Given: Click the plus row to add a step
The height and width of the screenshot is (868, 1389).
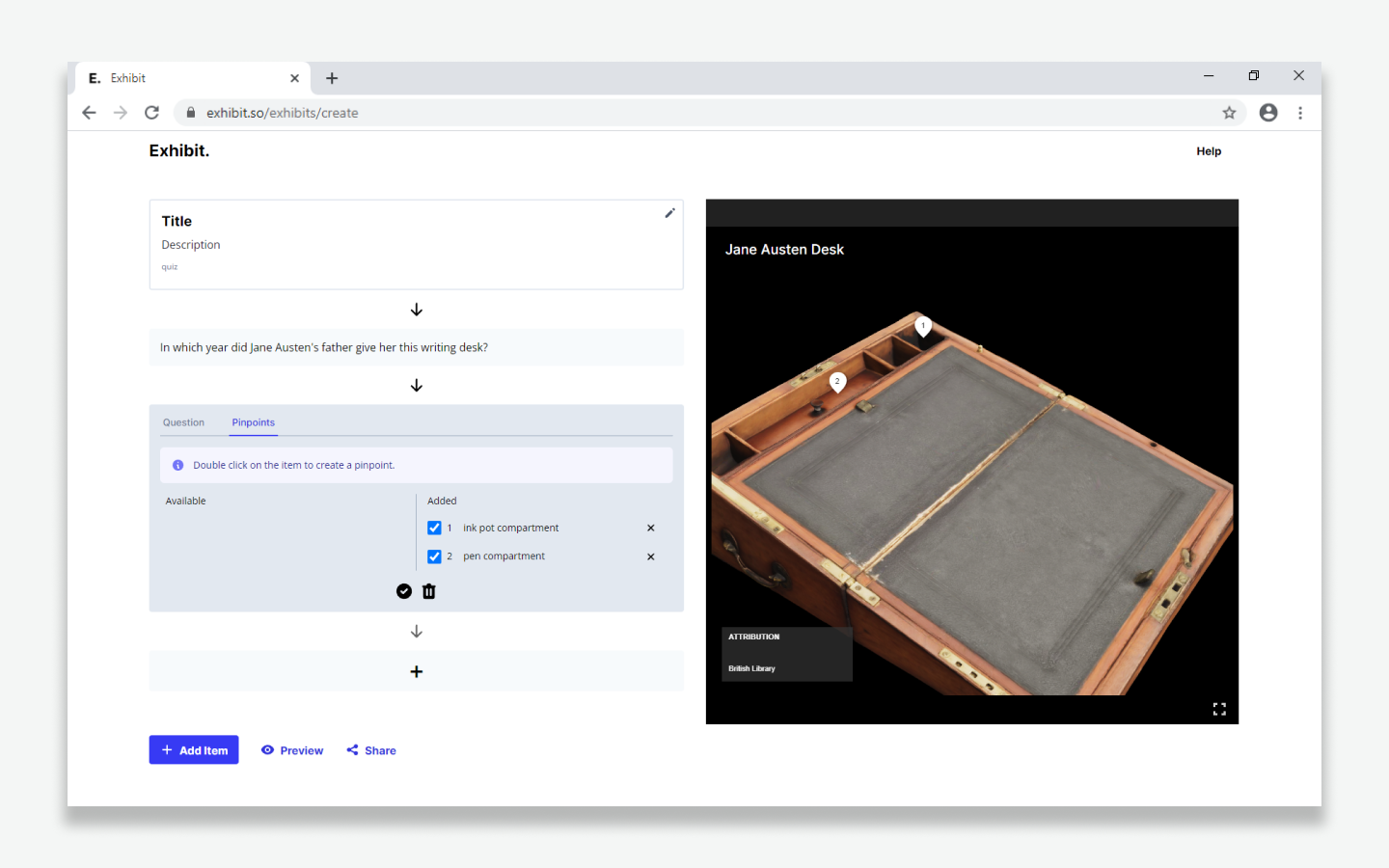Looking at the screenshot, I should (417, 671).
